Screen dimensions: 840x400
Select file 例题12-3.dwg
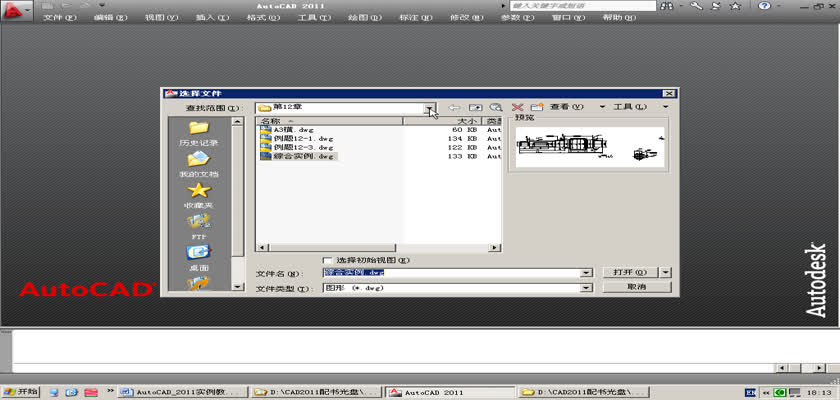coord(297,147)
